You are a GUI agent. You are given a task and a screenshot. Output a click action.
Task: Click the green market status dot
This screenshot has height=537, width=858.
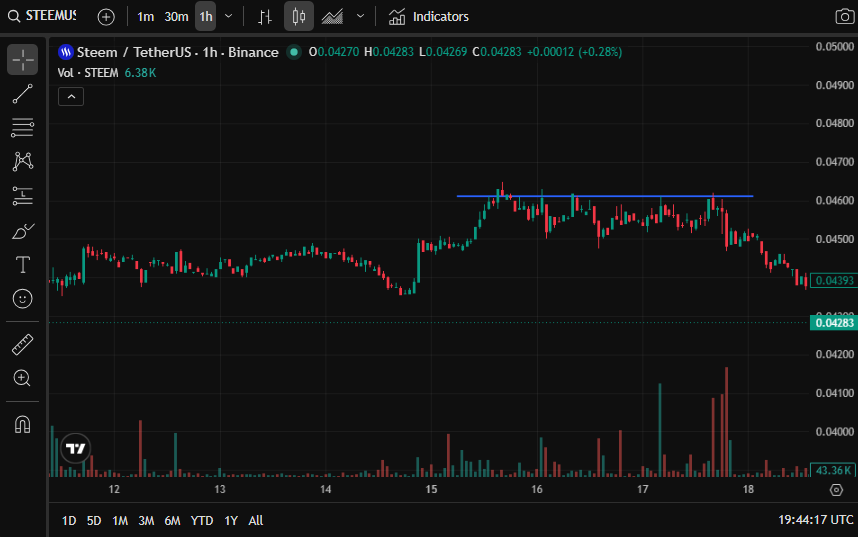point(294,53)
